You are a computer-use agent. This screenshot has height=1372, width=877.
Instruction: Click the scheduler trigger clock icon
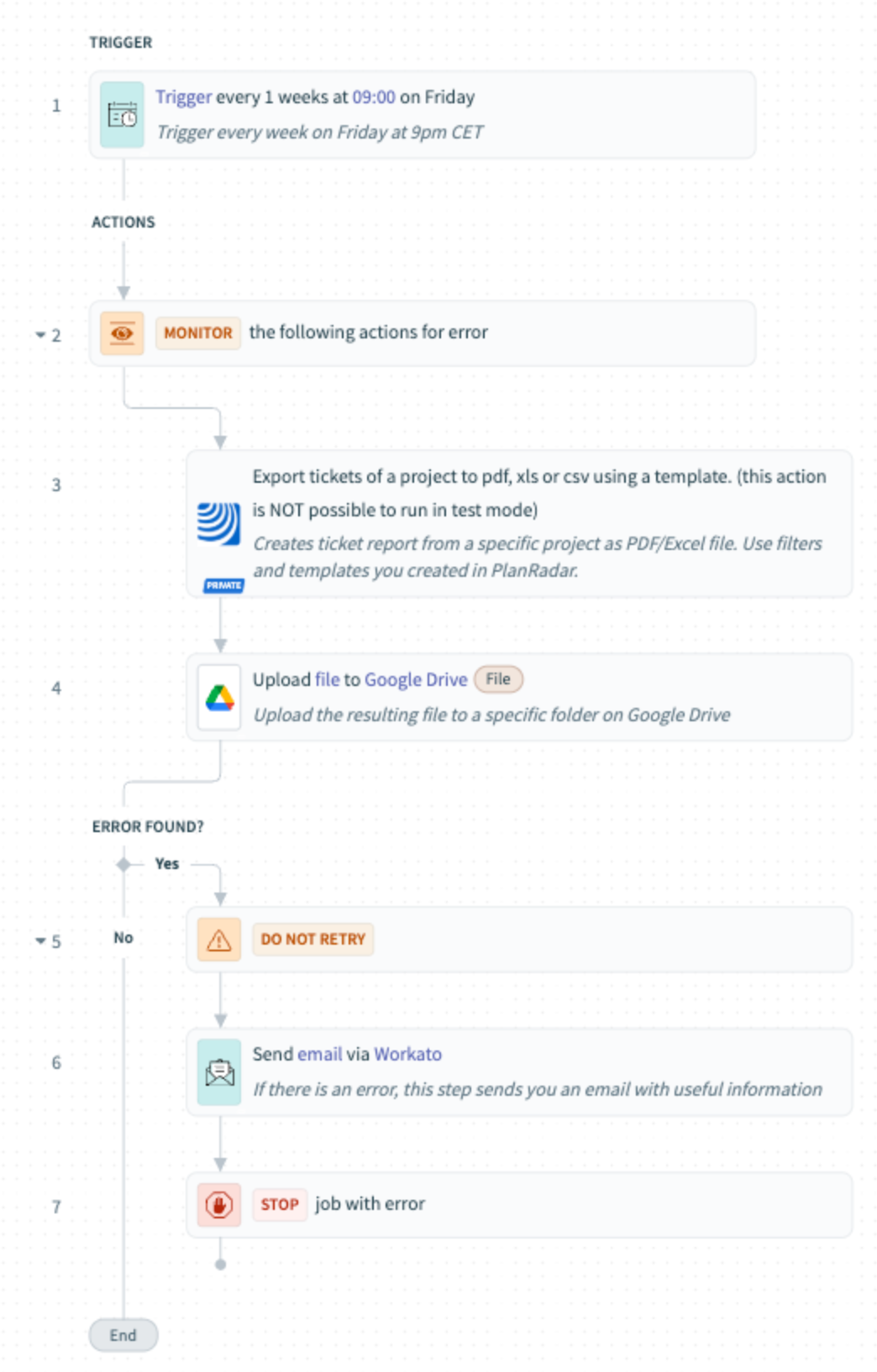click(x=122, y=115)
